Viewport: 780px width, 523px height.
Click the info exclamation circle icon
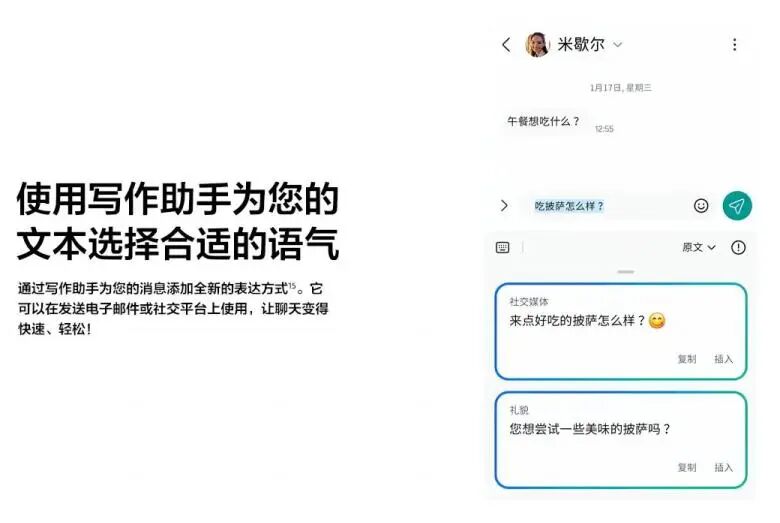pyautogui.click(x=738, y=247)
